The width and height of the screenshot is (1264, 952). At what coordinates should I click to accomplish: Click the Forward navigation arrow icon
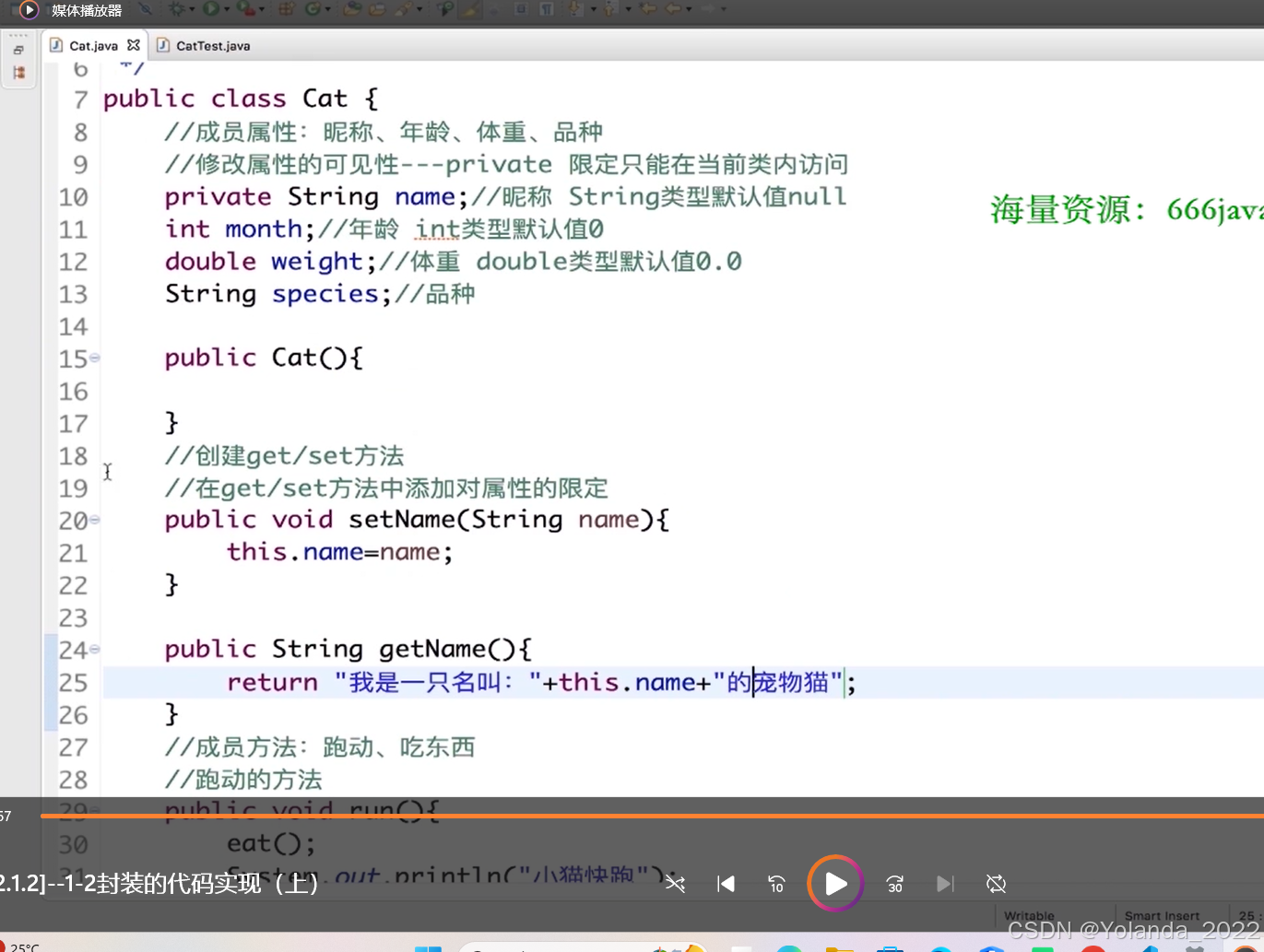point(710,9)
